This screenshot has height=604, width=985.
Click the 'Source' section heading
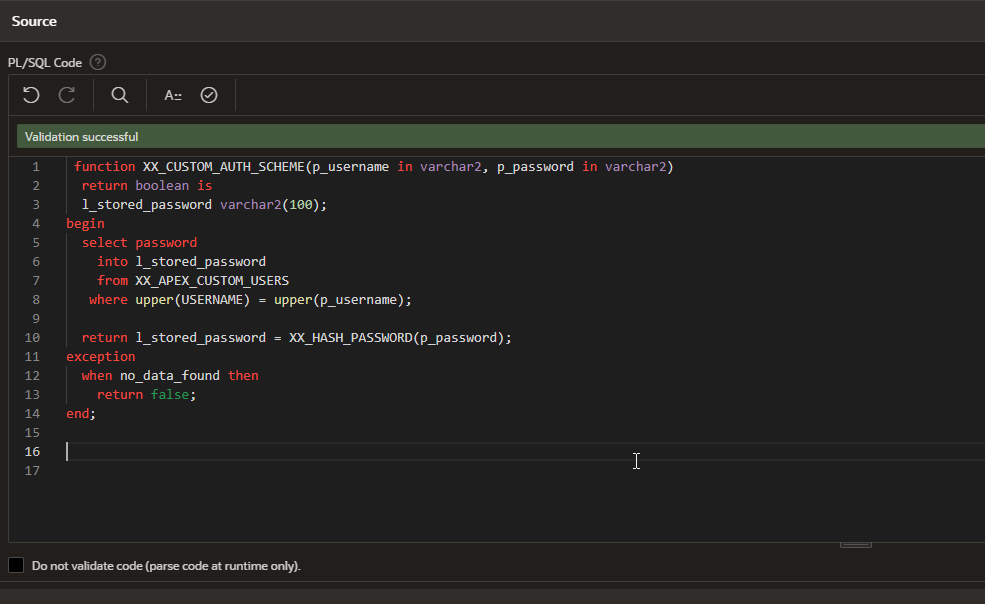[34, 21]
